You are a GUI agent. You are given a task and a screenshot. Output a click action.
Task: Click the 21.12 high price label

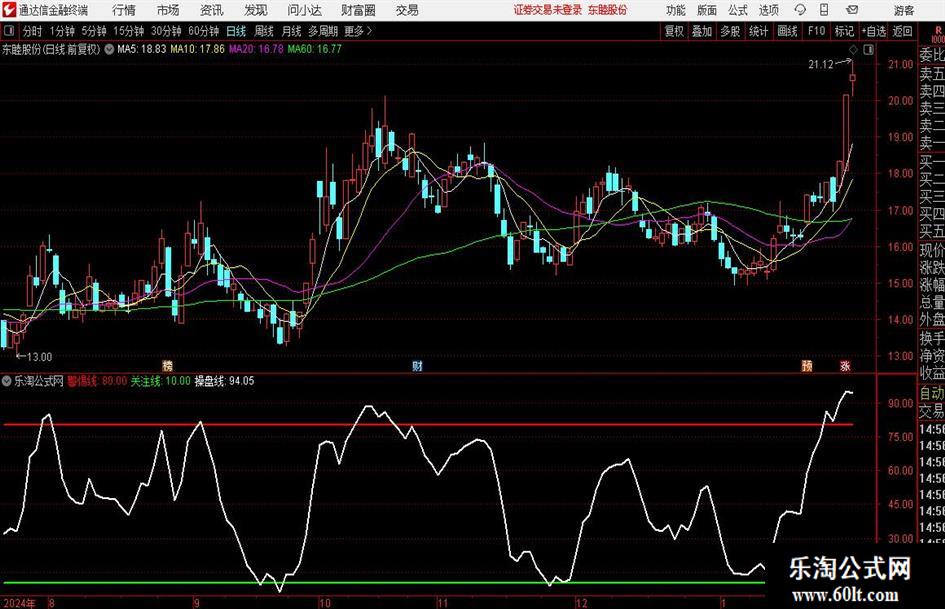point(820,65)
